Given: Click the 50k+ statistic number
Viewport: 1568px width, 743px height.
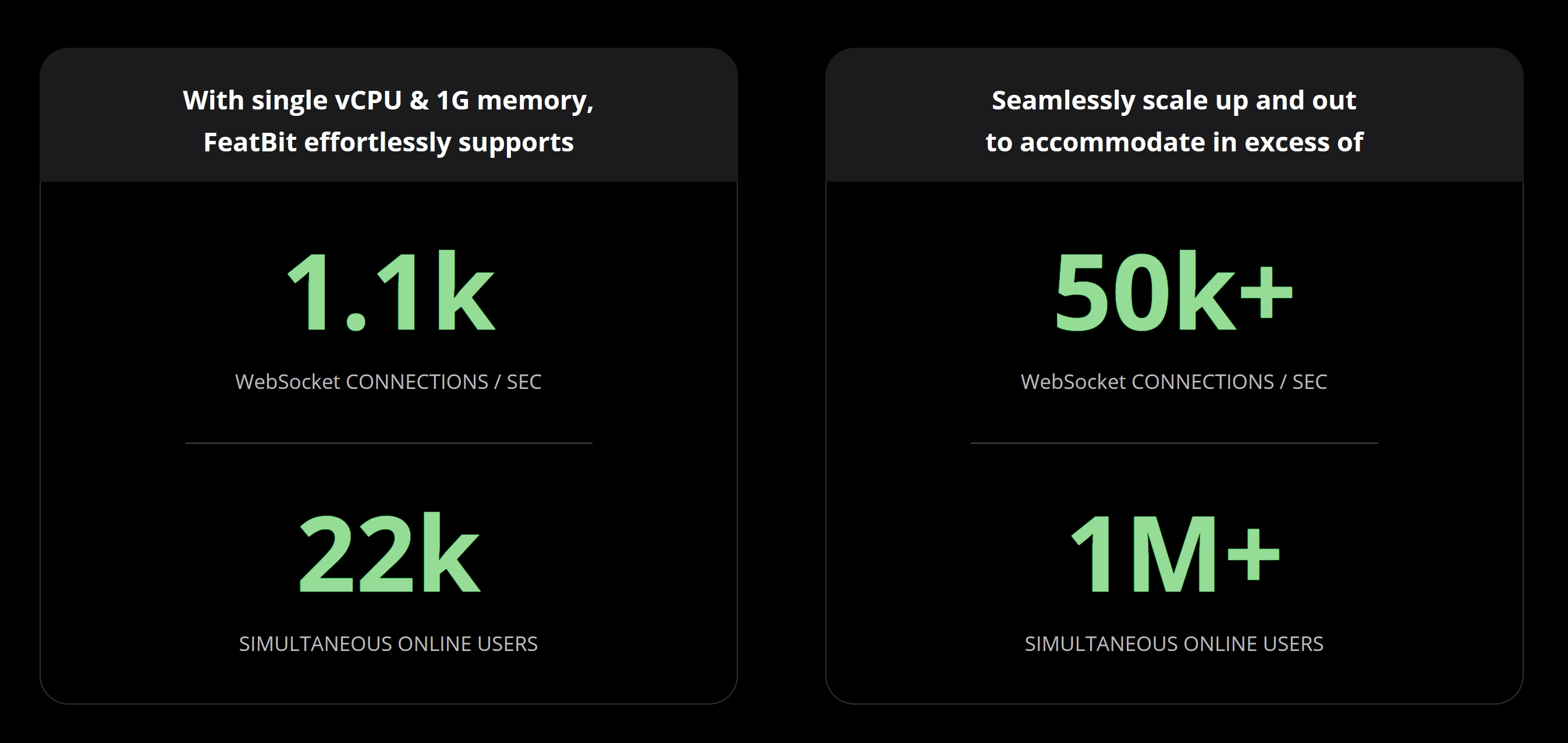Looking at the screenshot, I should (1173, 291).
